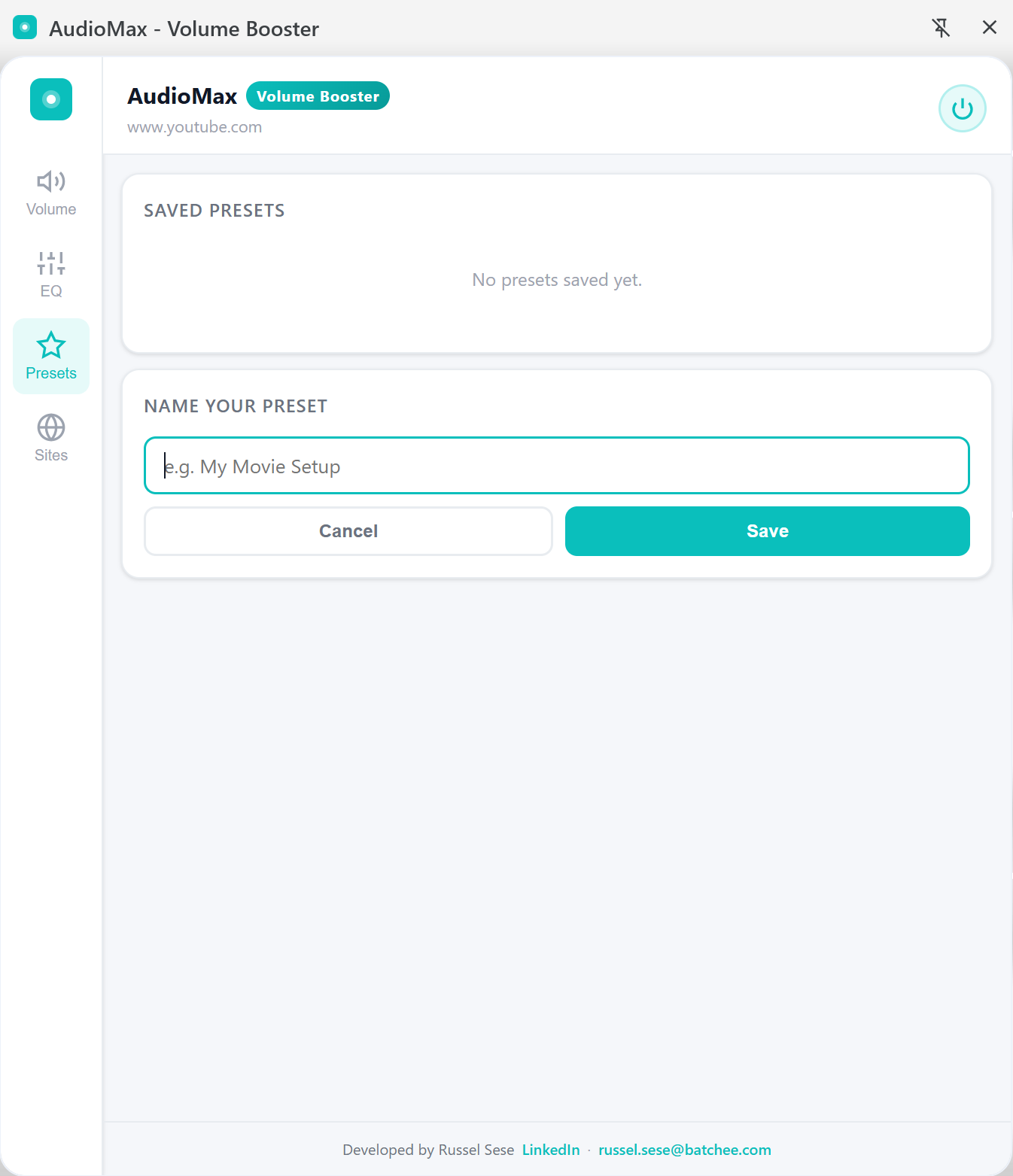The image size is (1013, 1176).
Task: Cancel naming the preset
Action: 348,531
